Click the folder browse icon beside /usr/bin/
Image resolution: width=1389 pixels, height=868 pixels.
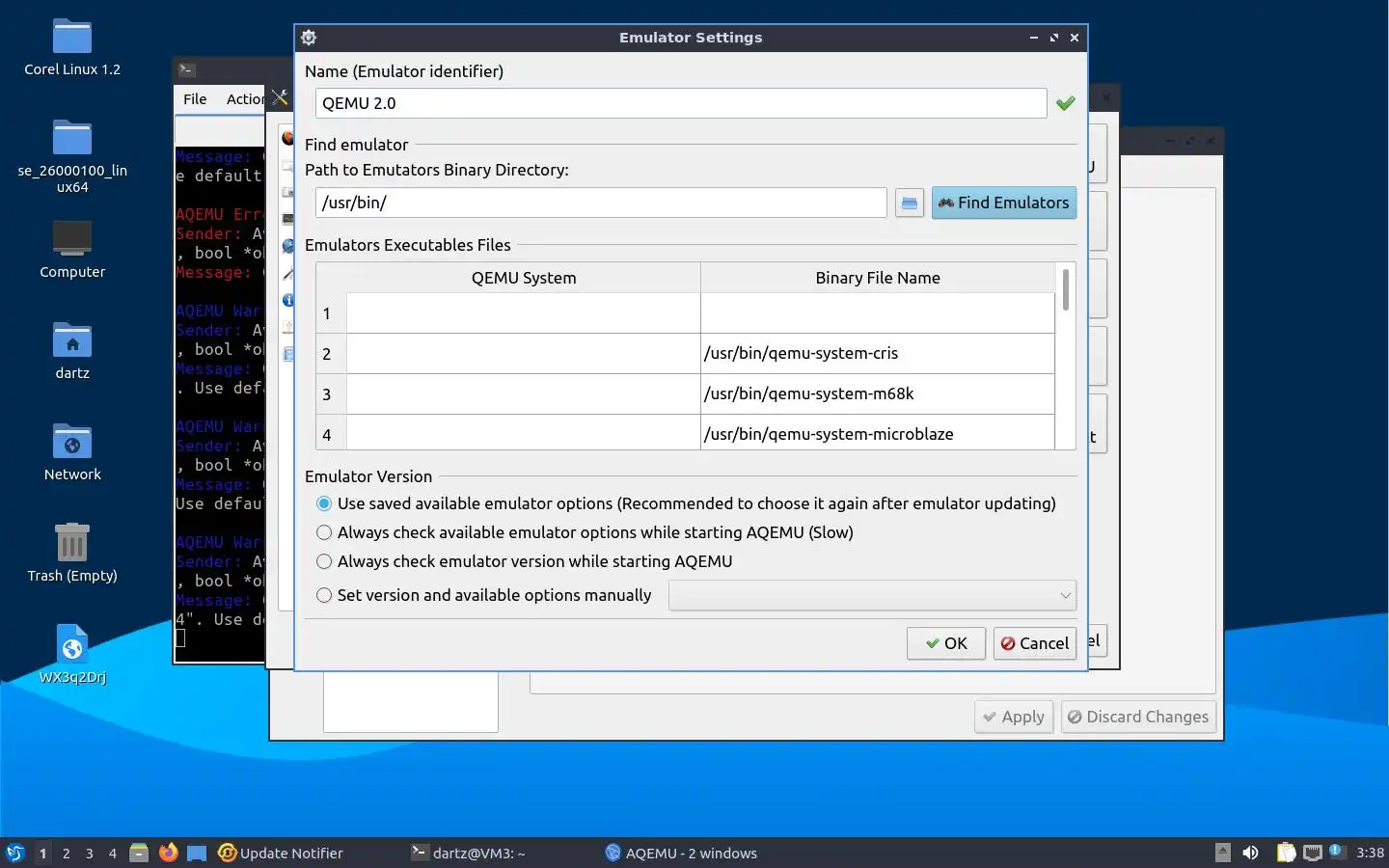point(909,203)
